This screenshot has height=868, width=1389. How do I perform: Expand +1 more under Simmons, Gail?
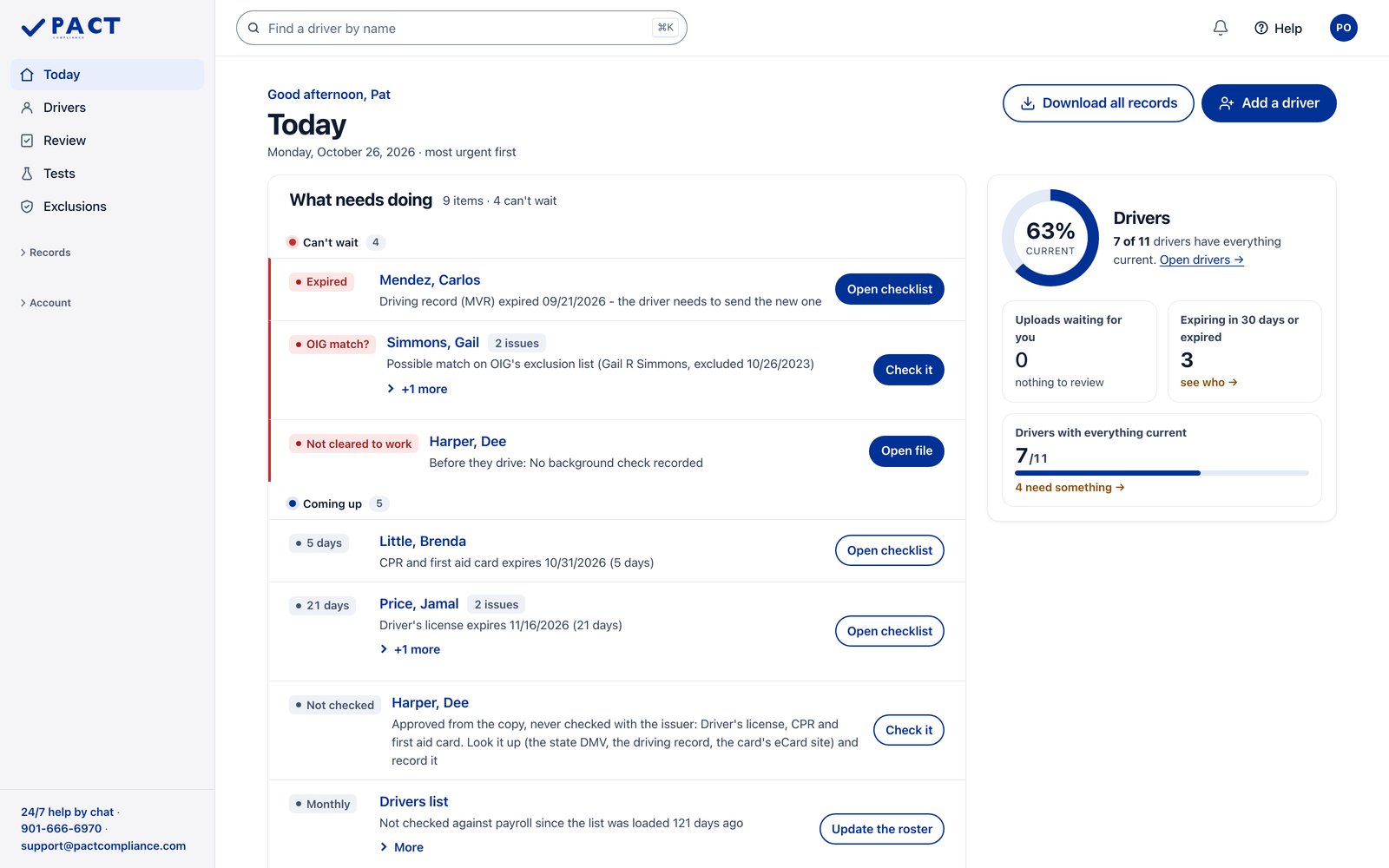[x=417, y=389]
